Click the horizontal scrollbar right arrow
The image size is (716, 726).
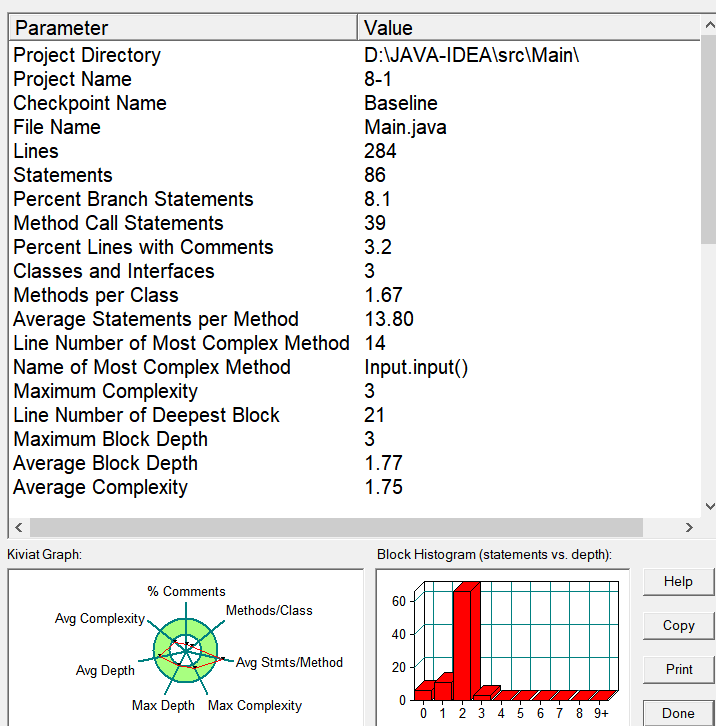(689, 527)
